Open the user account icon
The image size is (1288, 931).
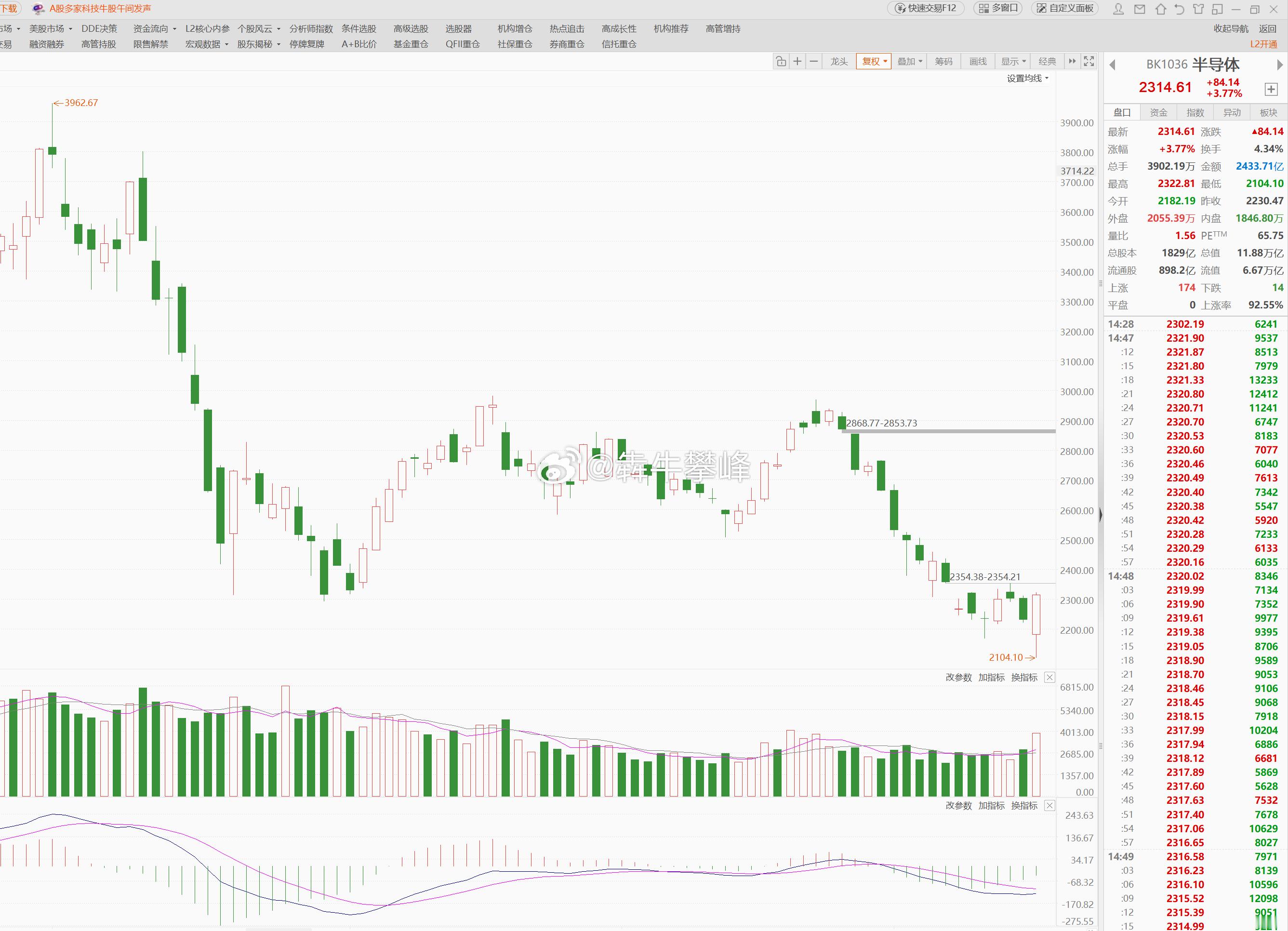click(x=1118, y=9)
